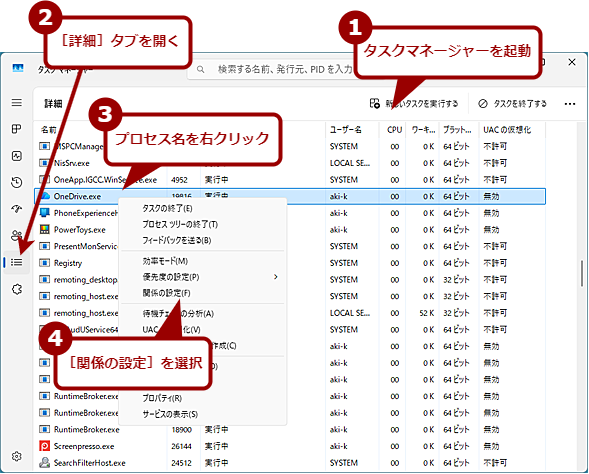Screen dimensions: 589x474
Task: Click PID 24512 cell
Action: pyautogui.click(x=181, y=463)
